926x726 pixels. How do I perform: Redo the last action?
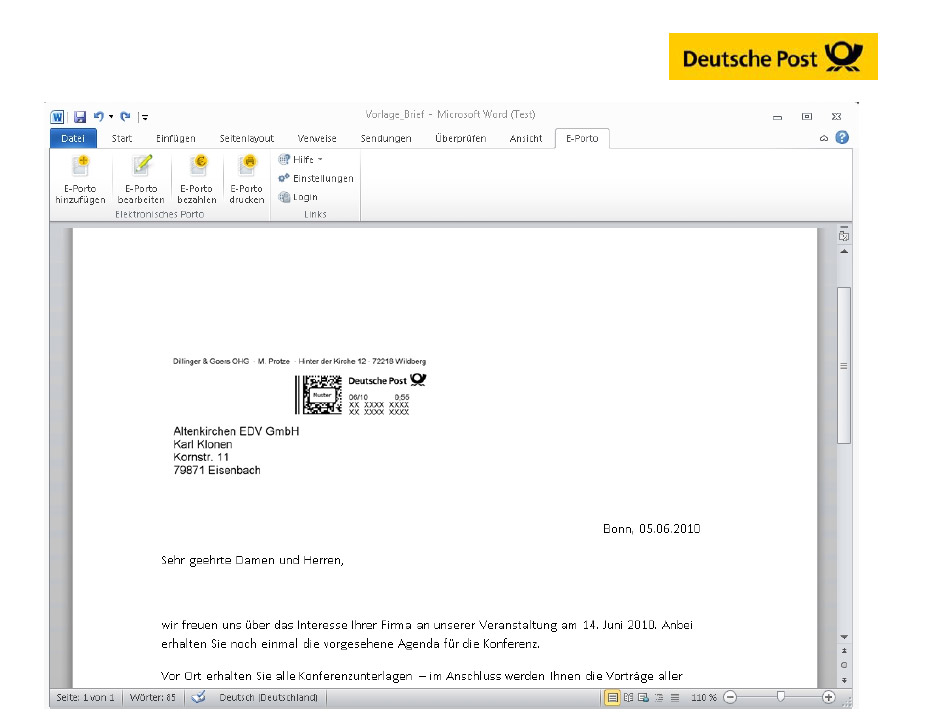(125, 117)
